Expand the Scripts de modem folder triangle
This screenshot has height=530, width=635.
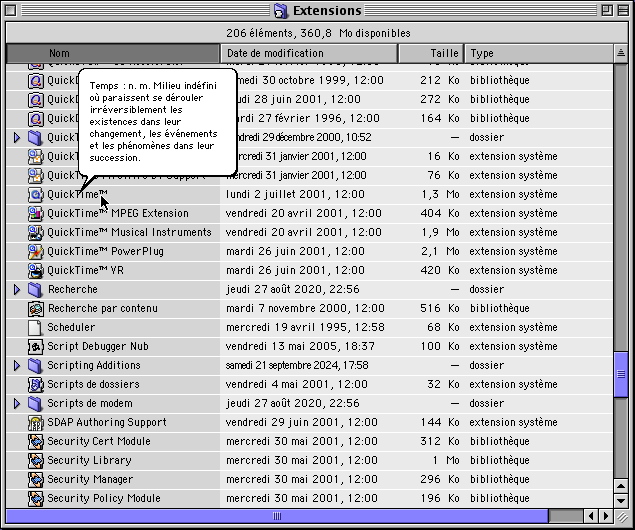point(17,404)
